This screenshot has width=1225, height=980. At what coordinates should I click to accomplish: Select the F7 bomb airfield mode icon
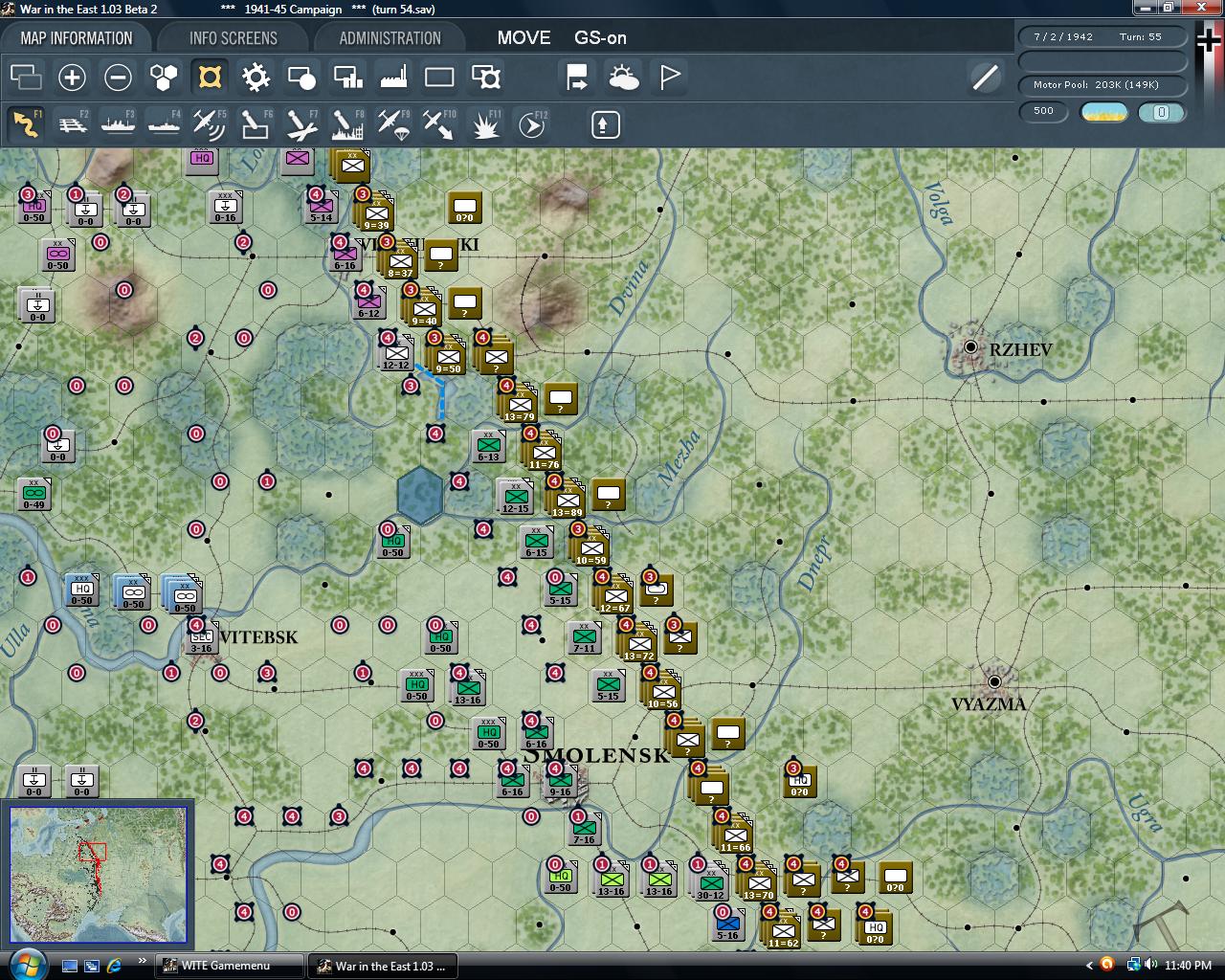[301, 124]
